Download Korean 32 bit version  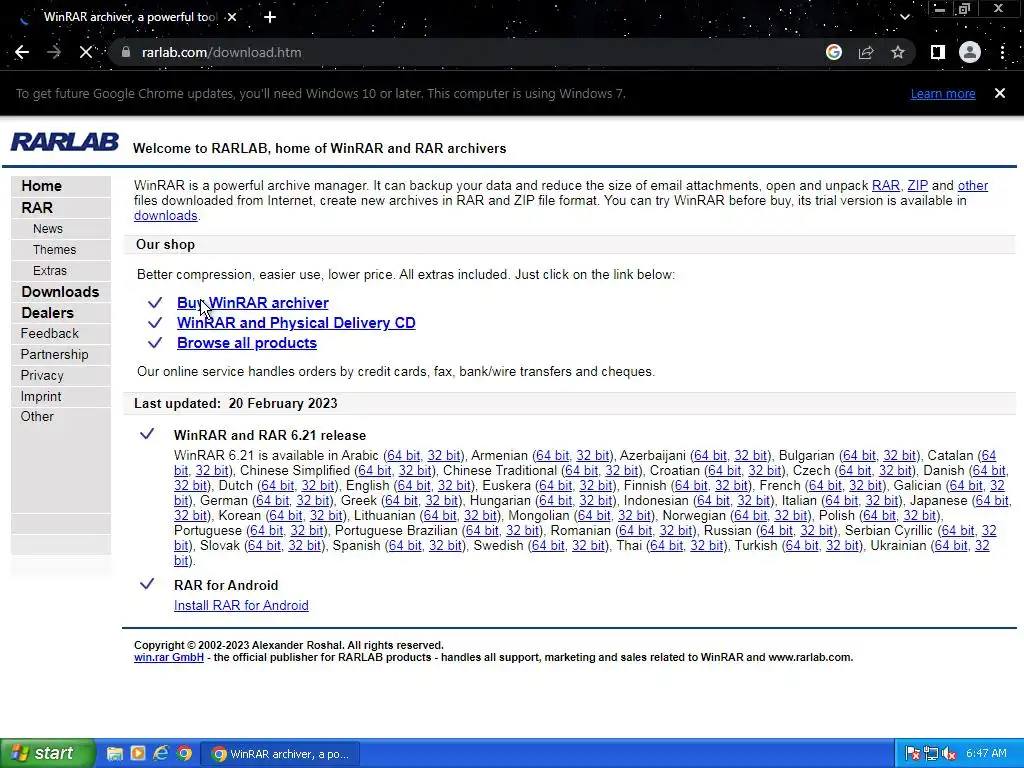point(326,515)
